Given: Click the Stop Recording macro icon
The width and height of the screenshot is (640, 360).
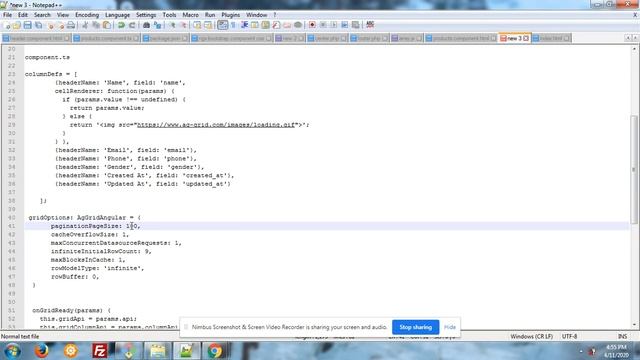Looking at the screenshot, I should 323,25.
